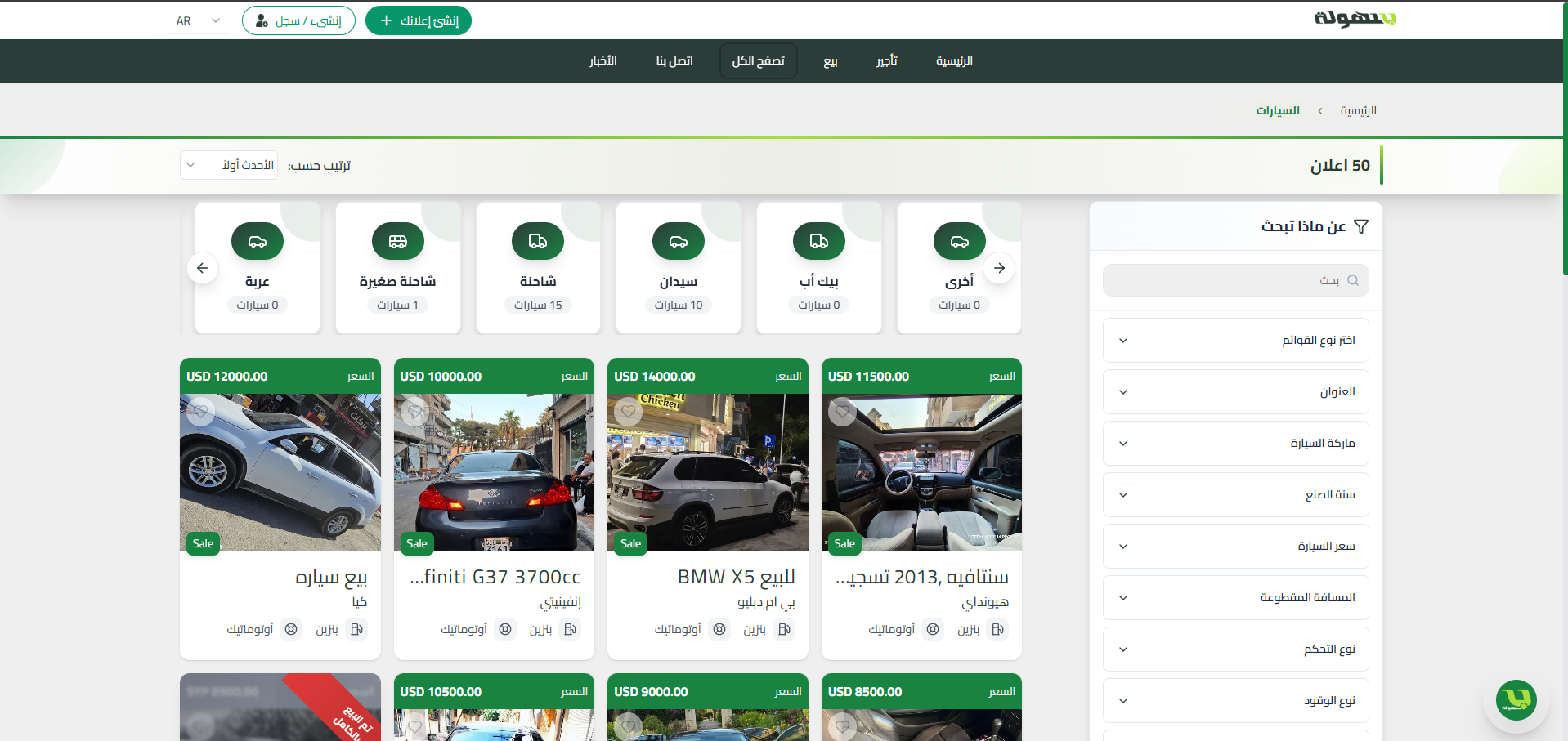Click the filter funnel icon beside عن ماذا تبحث
Image resolution: width=1568 pixels, height=741 pixels.
[x=1361, y=226]
